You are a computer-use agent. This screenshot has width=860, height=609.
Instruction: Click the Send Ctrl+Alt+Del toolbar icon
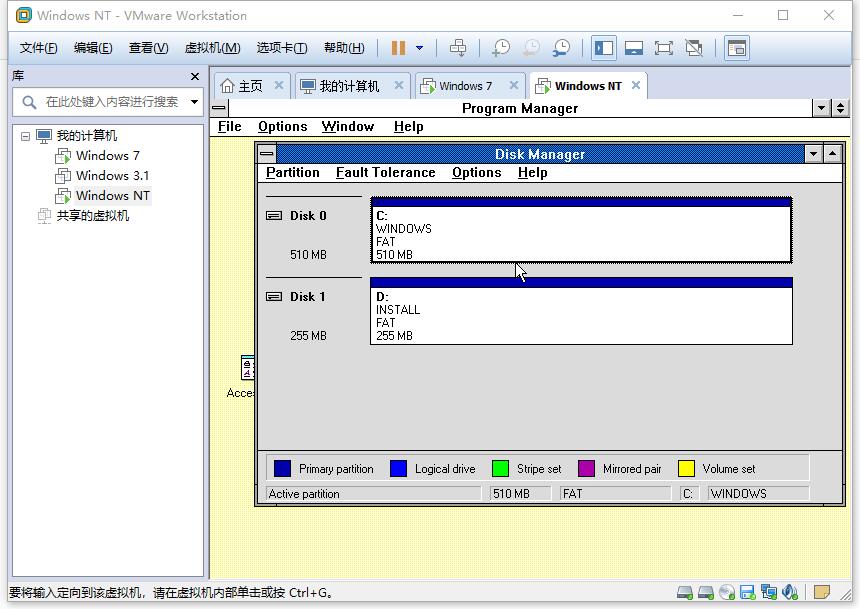pos(458,48)
